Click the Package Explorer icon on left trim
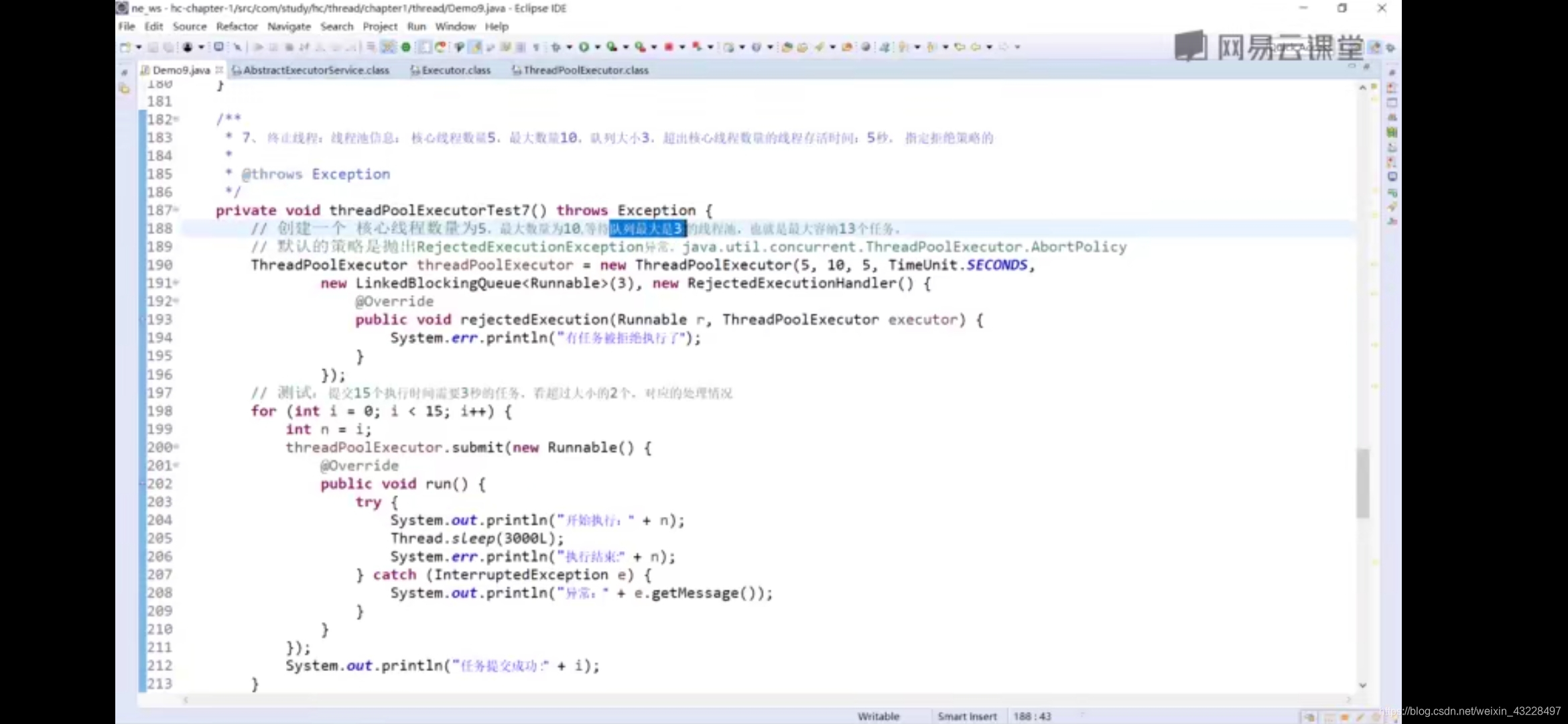This screenshot has height=724, width=1568. coord(124,88)
